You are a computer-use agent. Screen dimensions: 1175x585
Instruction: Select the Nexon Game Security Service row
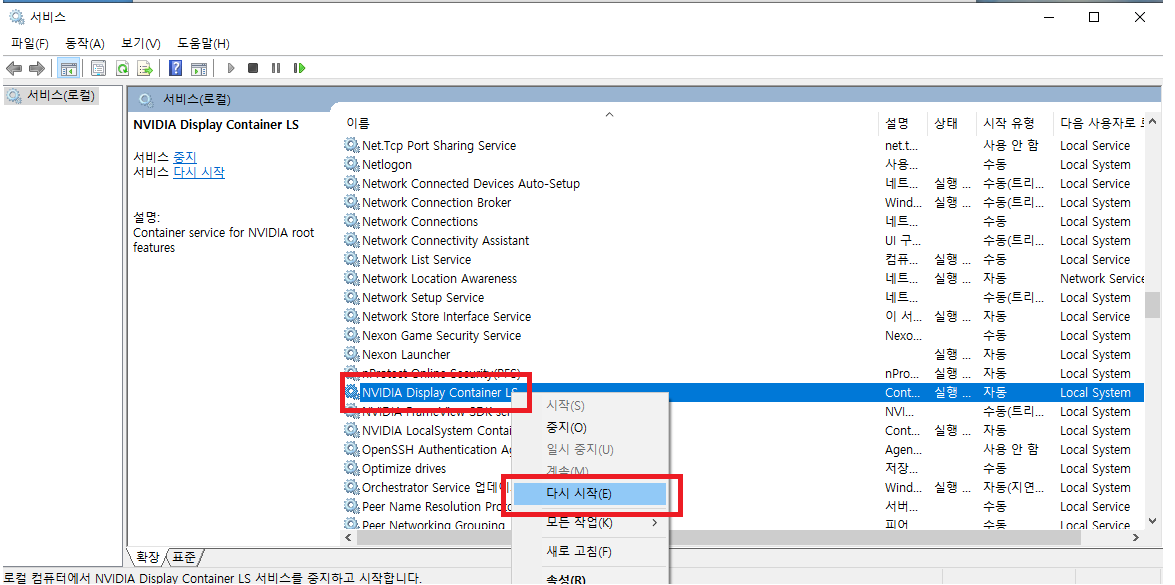743,336
